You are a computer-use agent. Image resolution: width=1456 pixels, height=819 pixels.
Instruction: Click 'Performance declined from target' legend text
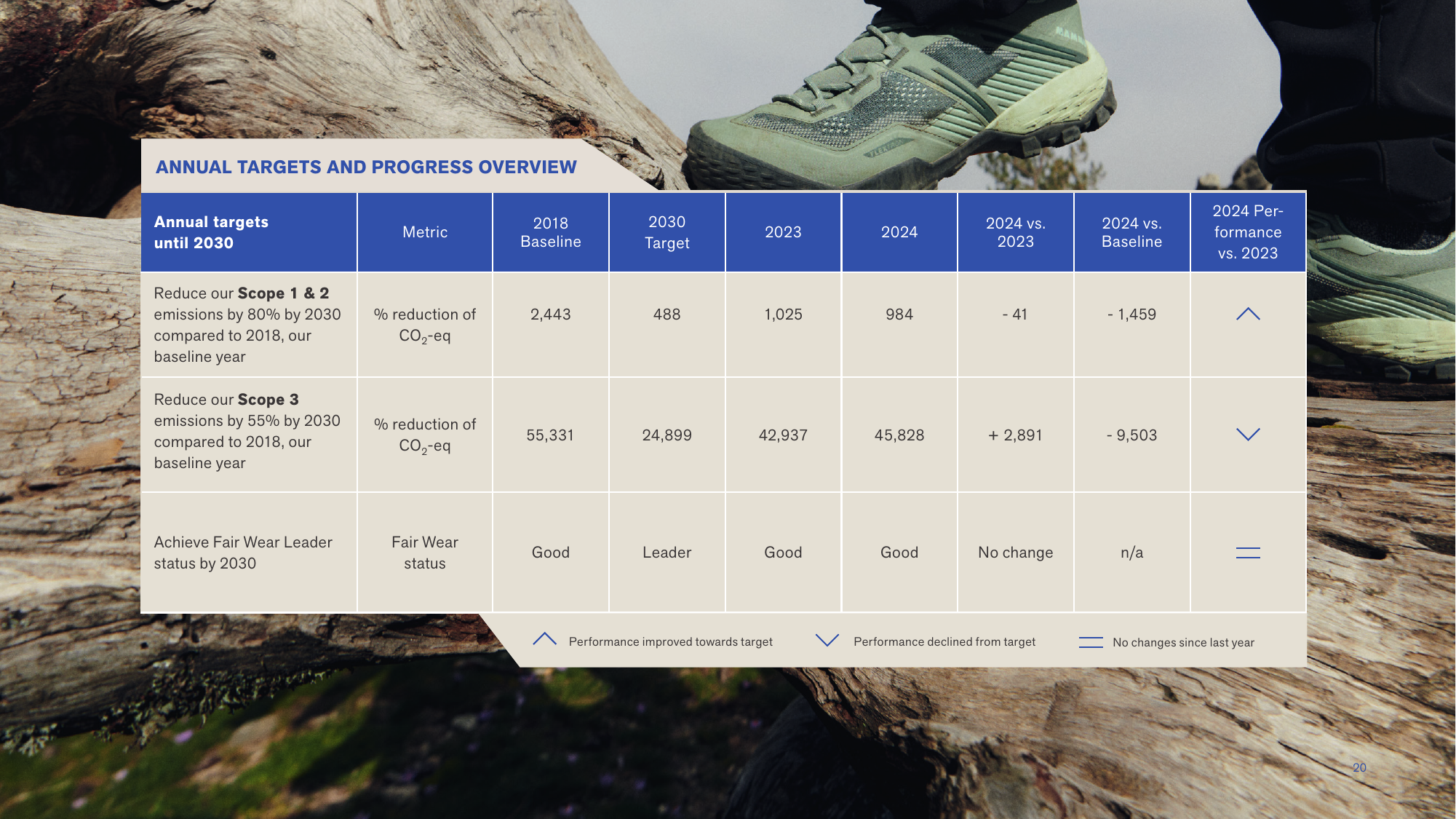944,641
